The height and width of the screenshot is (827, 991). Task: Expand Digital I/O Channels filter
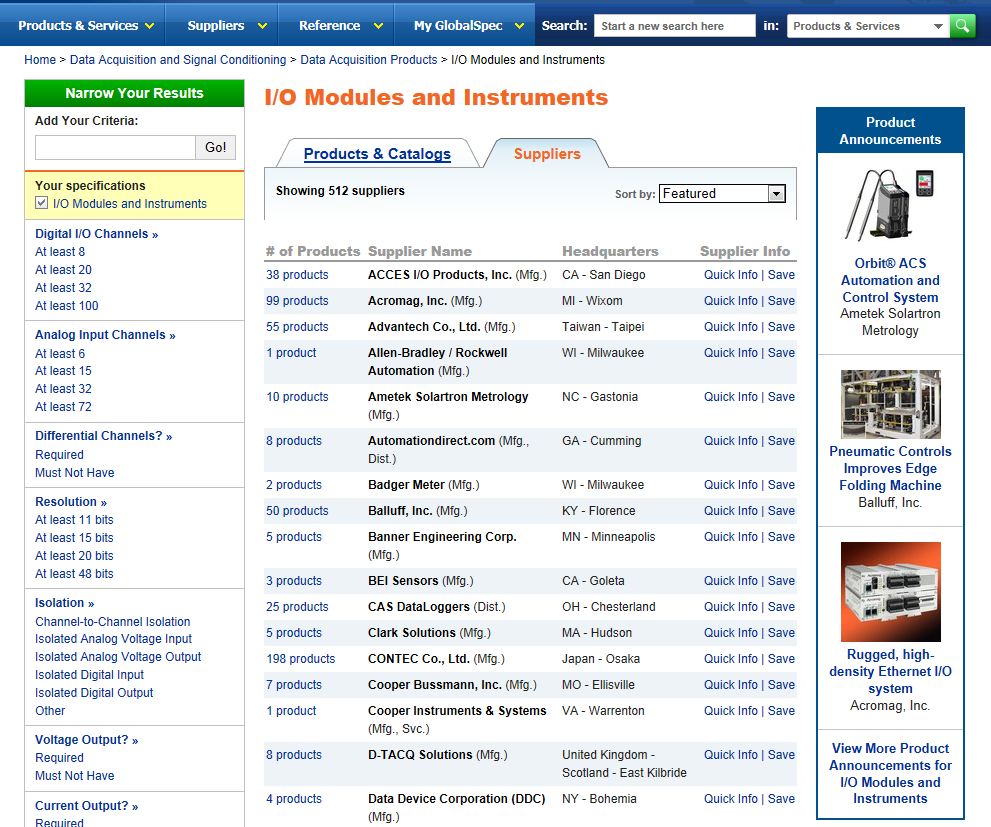[x=96, y=234]
